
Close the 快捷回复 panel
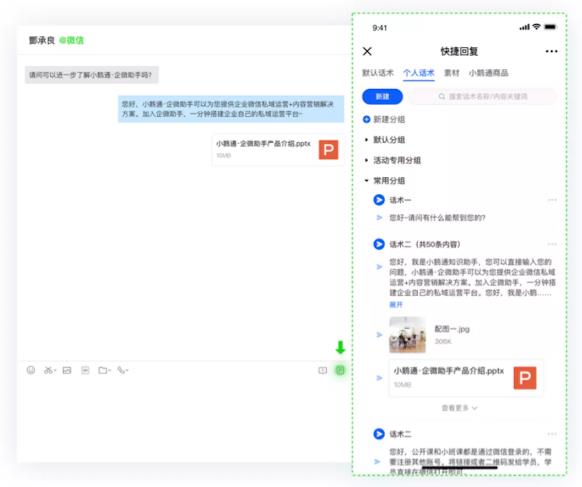(x=367, y=51)
